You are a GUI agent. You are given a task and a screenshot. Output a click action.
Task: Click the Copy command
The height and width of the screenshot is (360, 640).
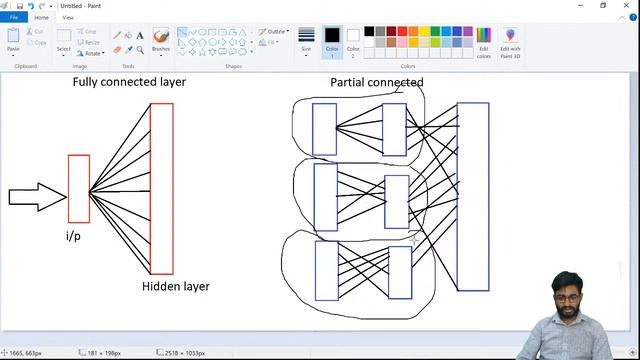36,42
